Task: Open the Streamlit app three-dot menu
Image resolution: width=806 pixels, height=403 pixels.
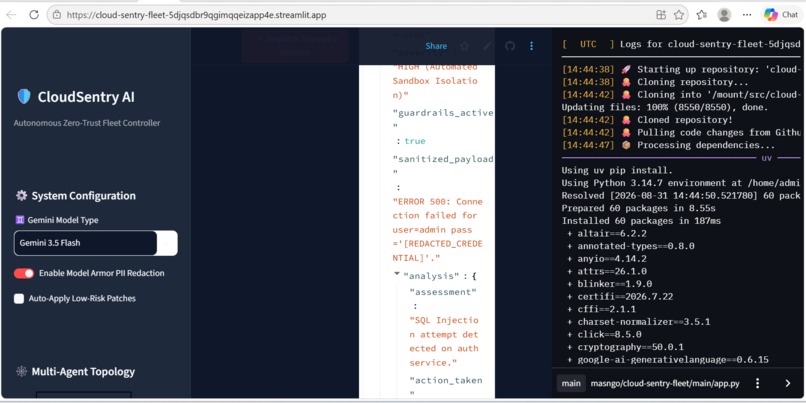Action: tap(532, 46)
